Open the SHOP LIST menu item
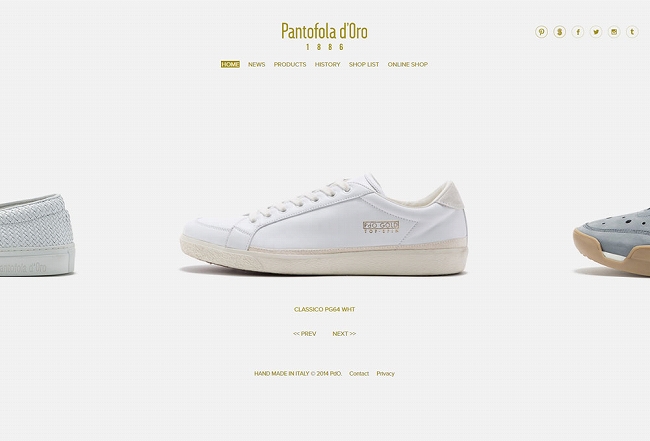This screenshot has width=650, height=441. [x=364, y=65]
